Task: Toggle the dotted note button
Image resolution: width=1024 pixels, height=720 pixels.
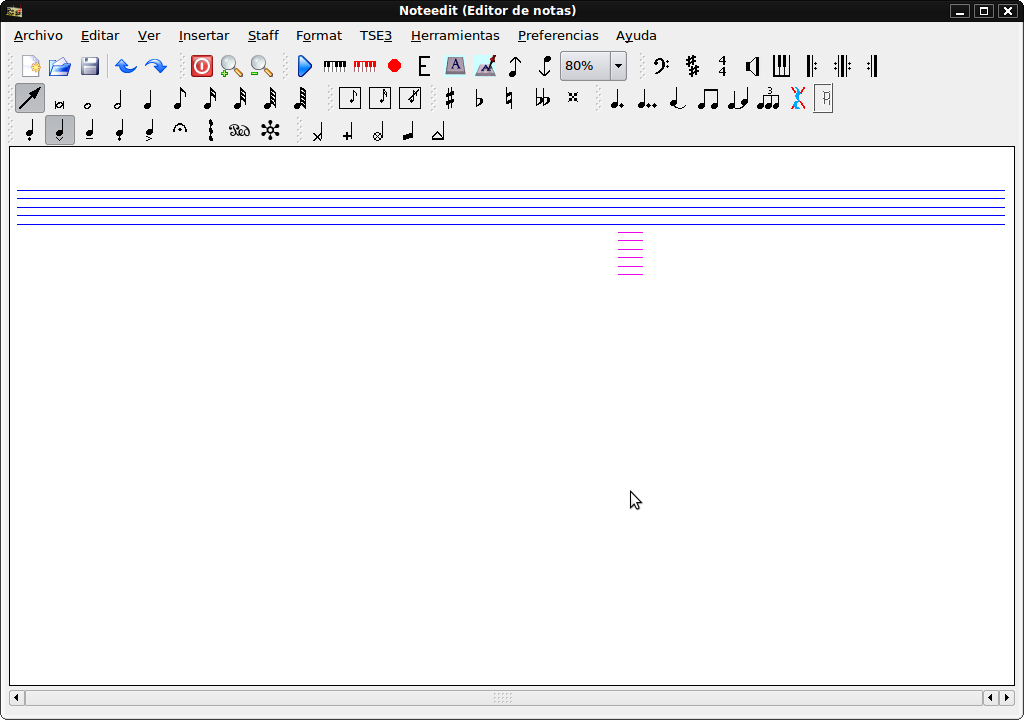Action: tap(617, 99)
